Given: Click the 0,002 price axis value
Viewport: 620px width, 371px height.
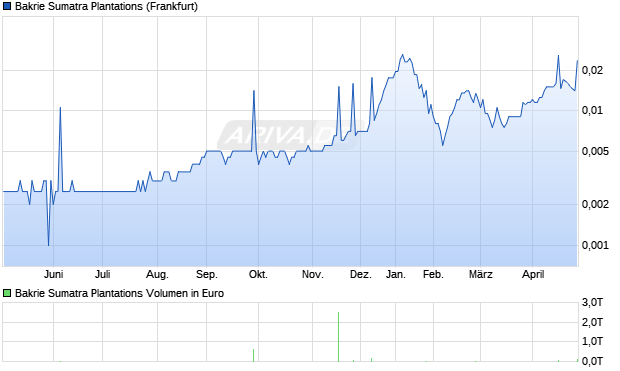Looking at the screenshot, I should click(595, 204).
